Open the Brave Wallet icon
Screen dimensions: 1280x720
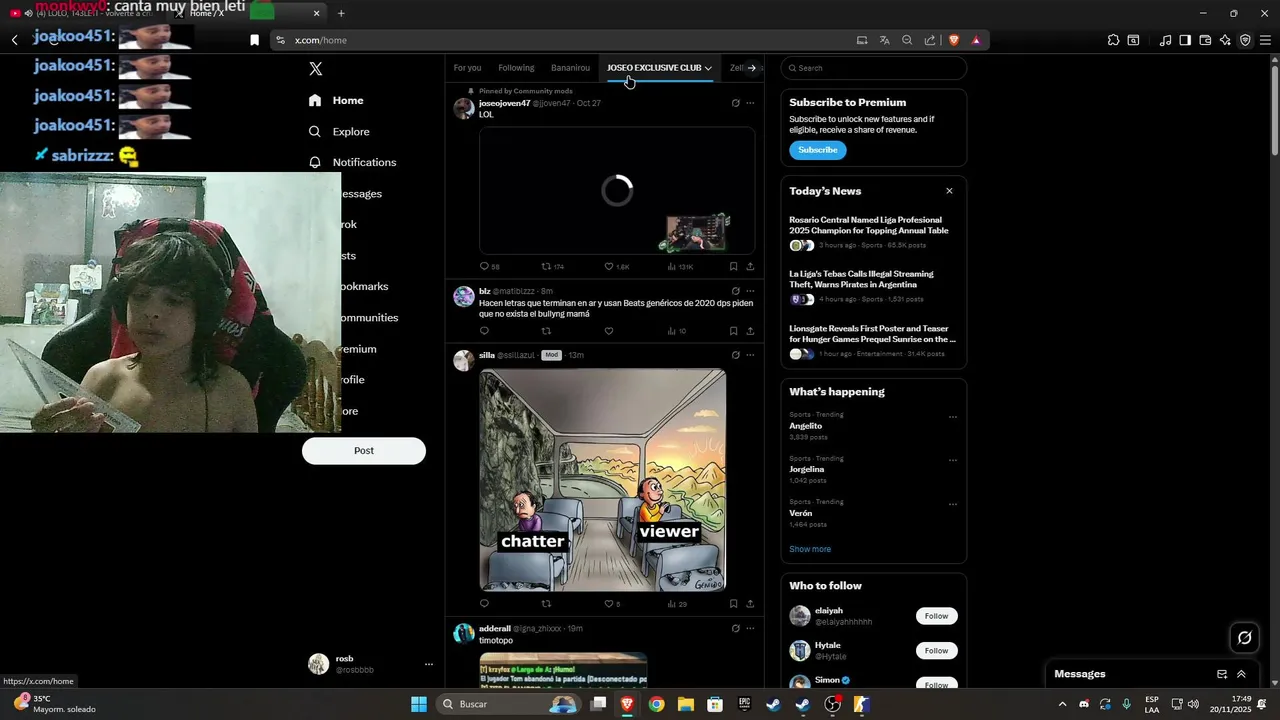pos(1205,40)
